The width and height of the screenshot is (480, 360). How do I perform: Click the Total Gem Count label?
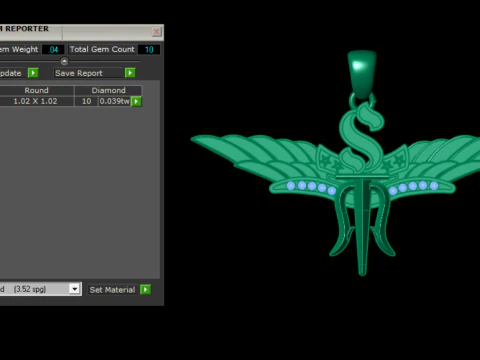(102, 49)
